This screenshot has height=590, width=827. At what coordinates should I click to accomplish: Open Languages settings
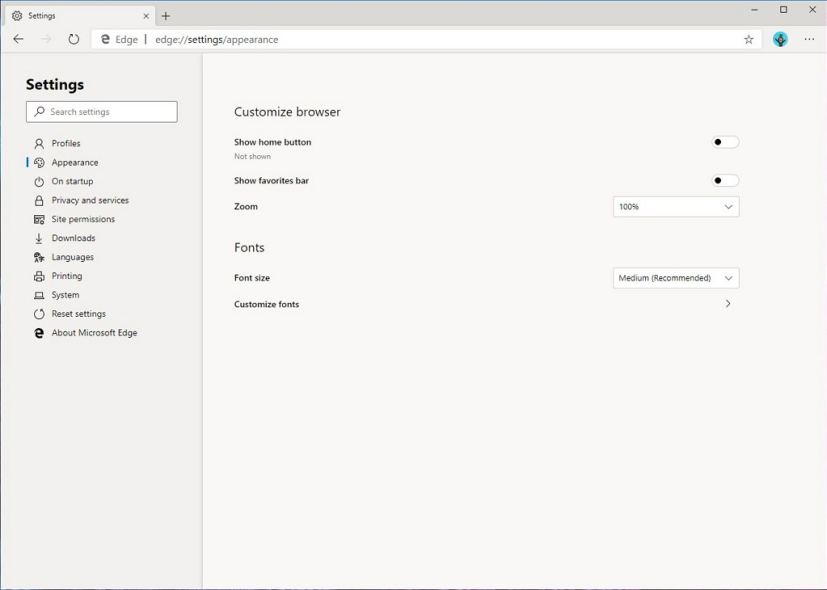73,257
